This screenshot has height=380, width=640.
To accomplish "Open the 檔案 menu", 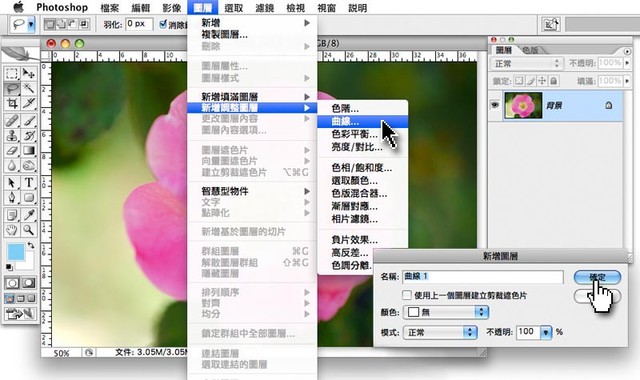I will [109, 8].
